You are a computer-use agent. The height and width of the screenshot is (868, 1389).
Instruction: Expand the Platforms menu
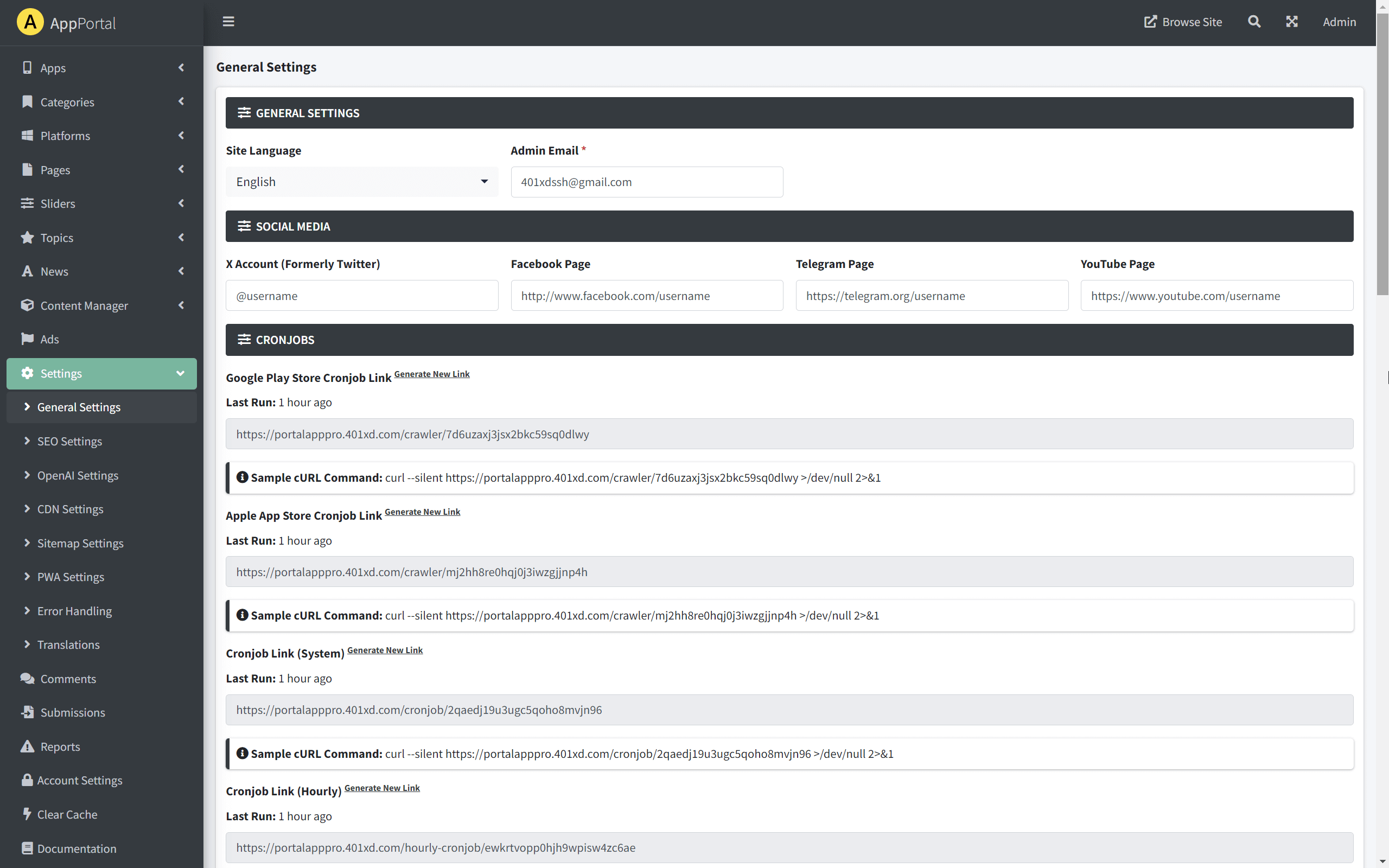(64, 136)
